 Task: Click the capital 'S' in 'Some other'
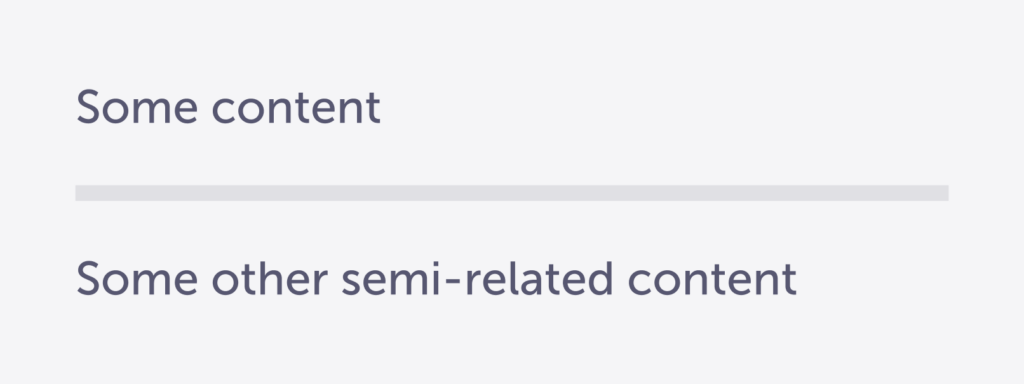[x=88, y=278]
